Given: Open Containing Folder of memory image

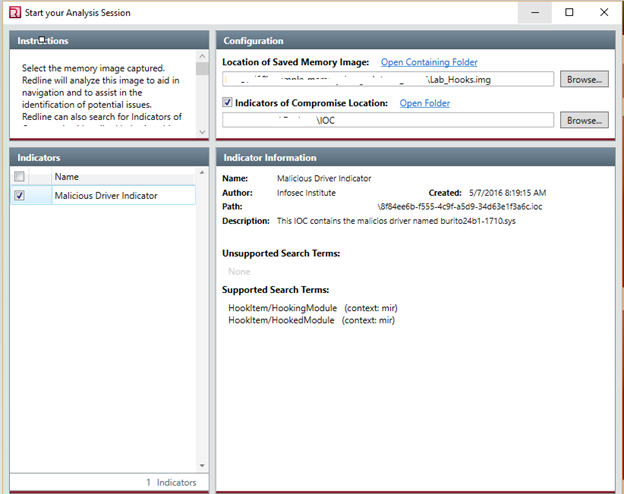Looking at the screenshot, I should click(x=428, y=62).
